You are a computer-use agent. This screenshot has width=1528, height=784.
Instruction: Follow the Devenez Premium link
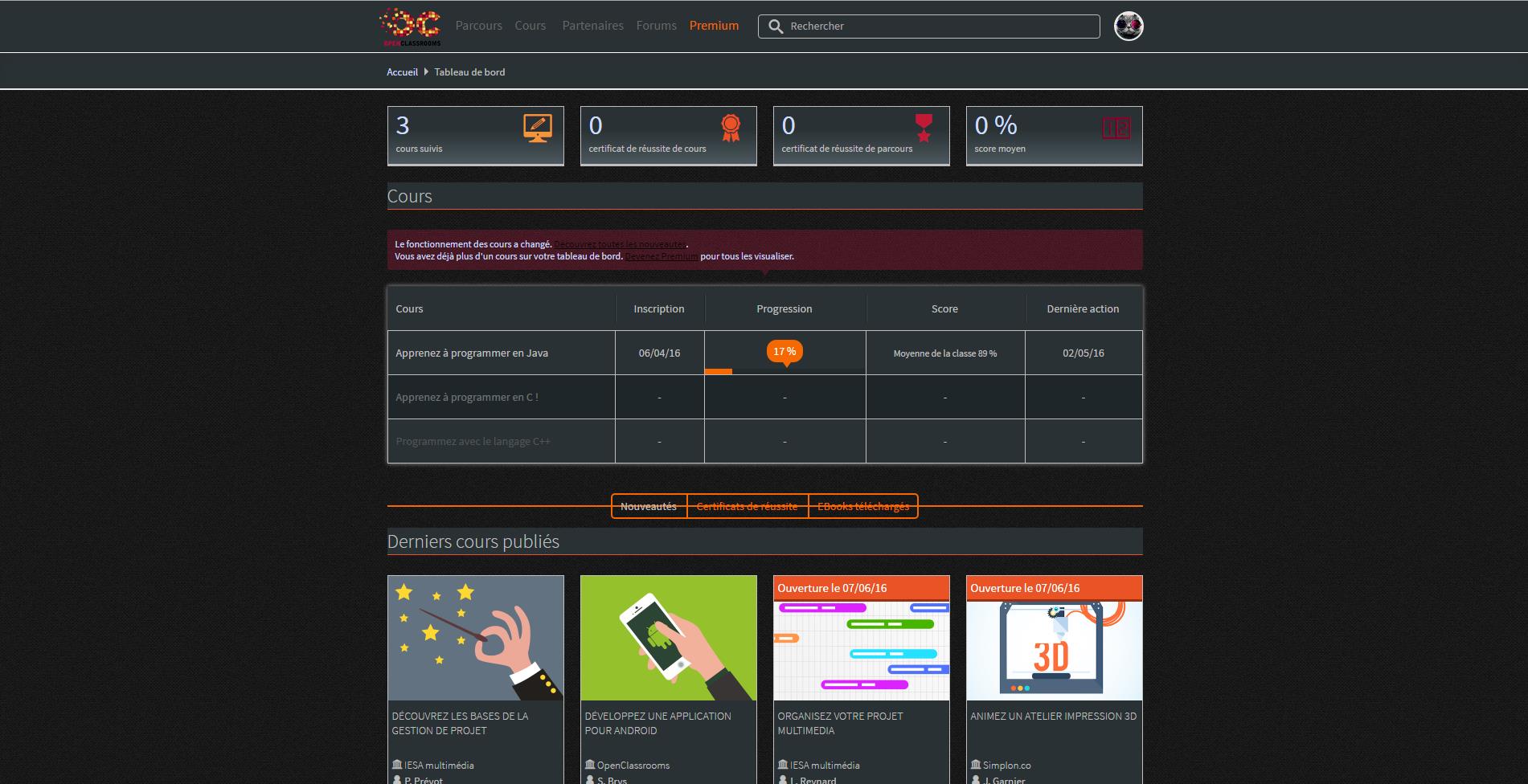pos(661,255)
